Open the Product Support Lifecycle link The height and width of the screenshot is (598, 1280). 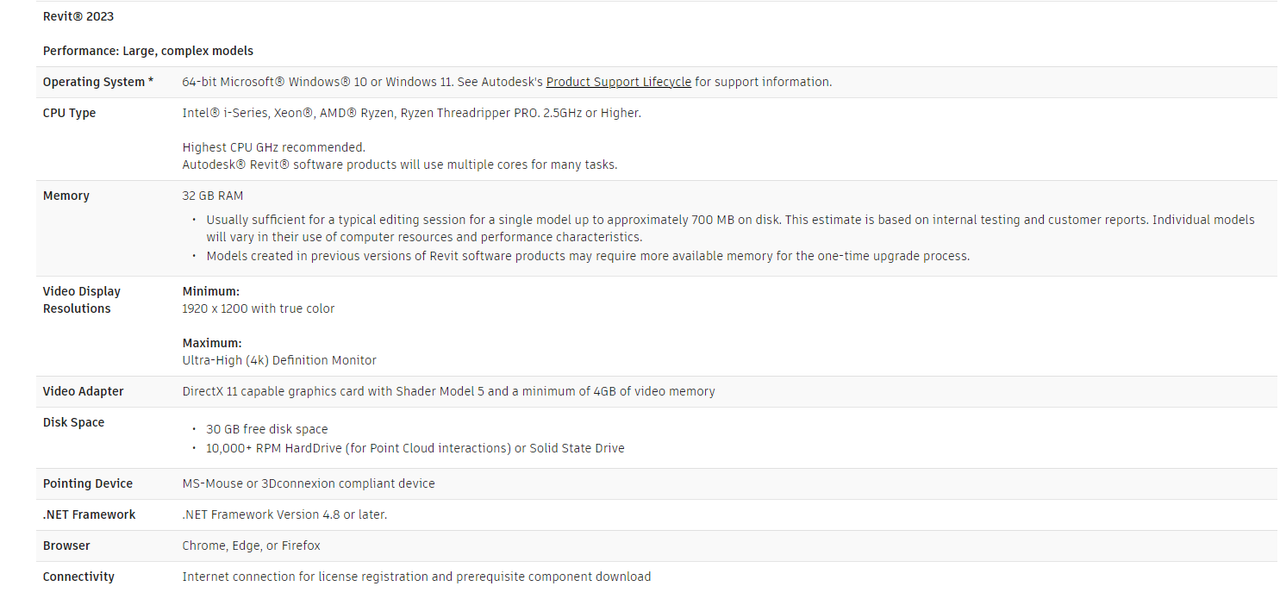(x=618, y=82)
